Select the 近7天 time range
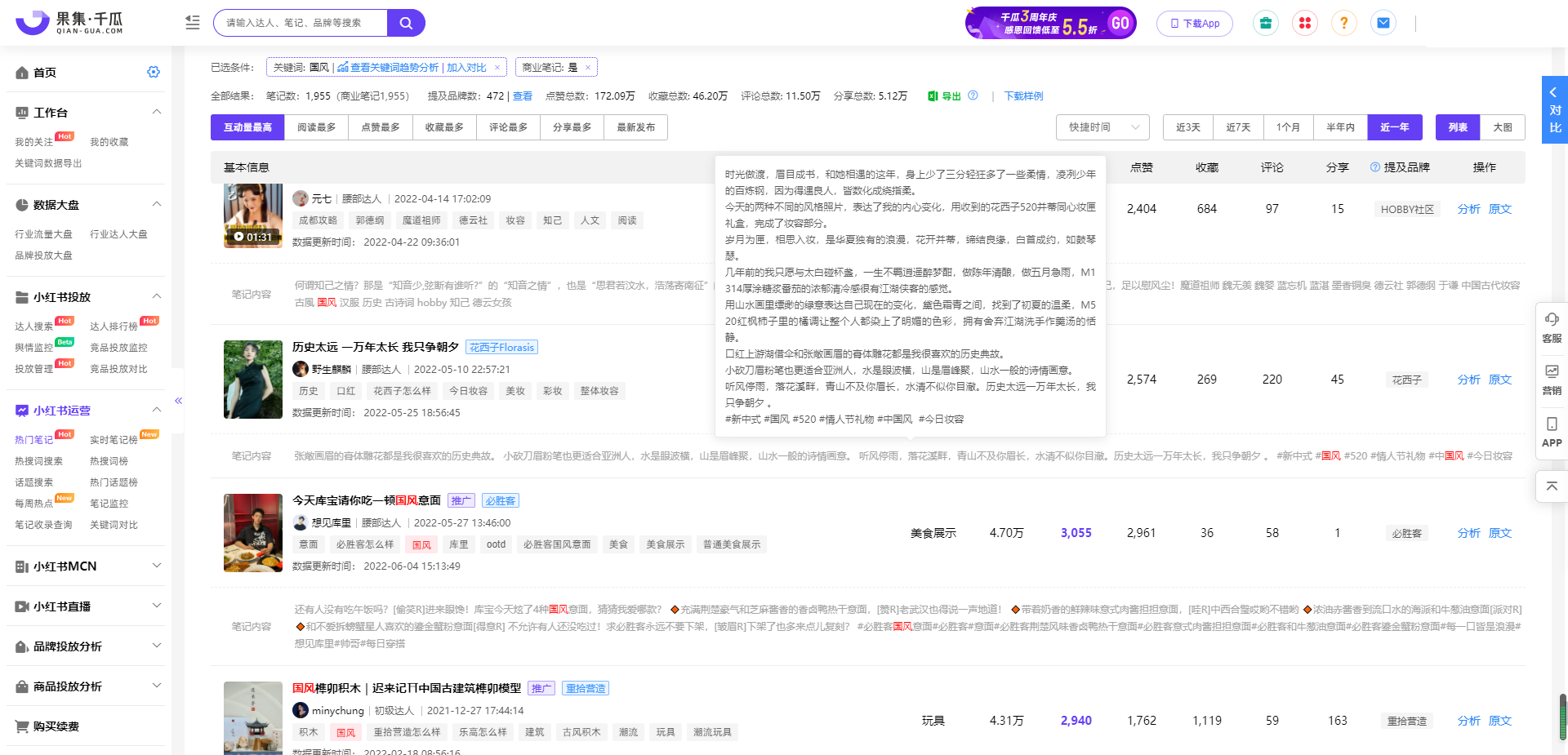 tap(1238, 127)
